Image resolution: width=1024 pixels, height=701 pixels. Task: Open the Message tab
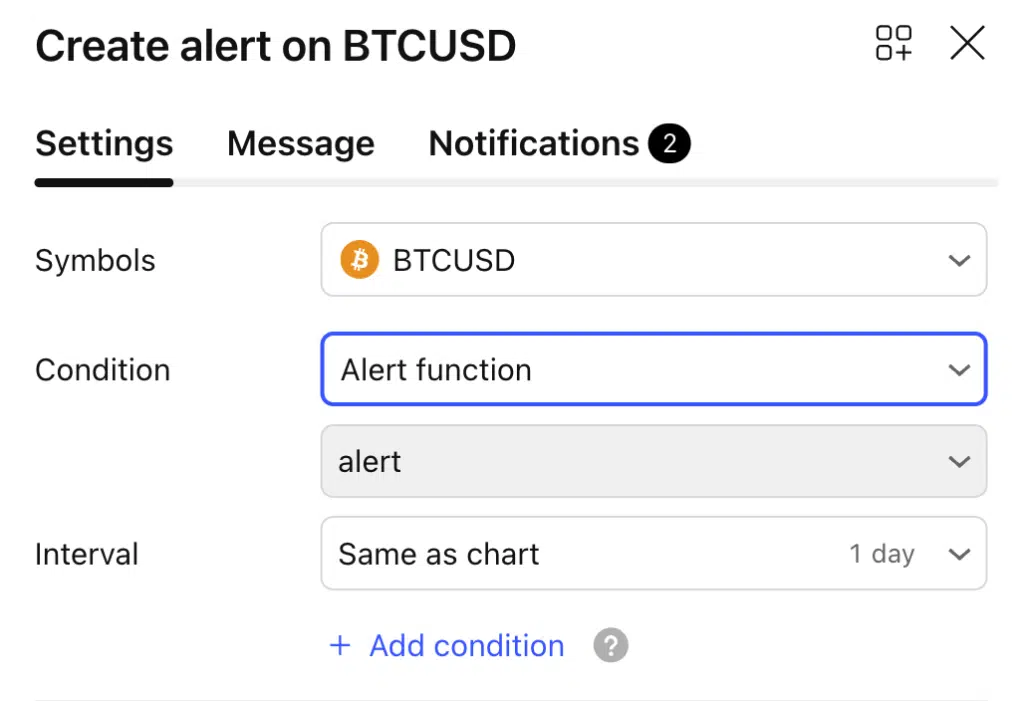[x=300, y=144]
